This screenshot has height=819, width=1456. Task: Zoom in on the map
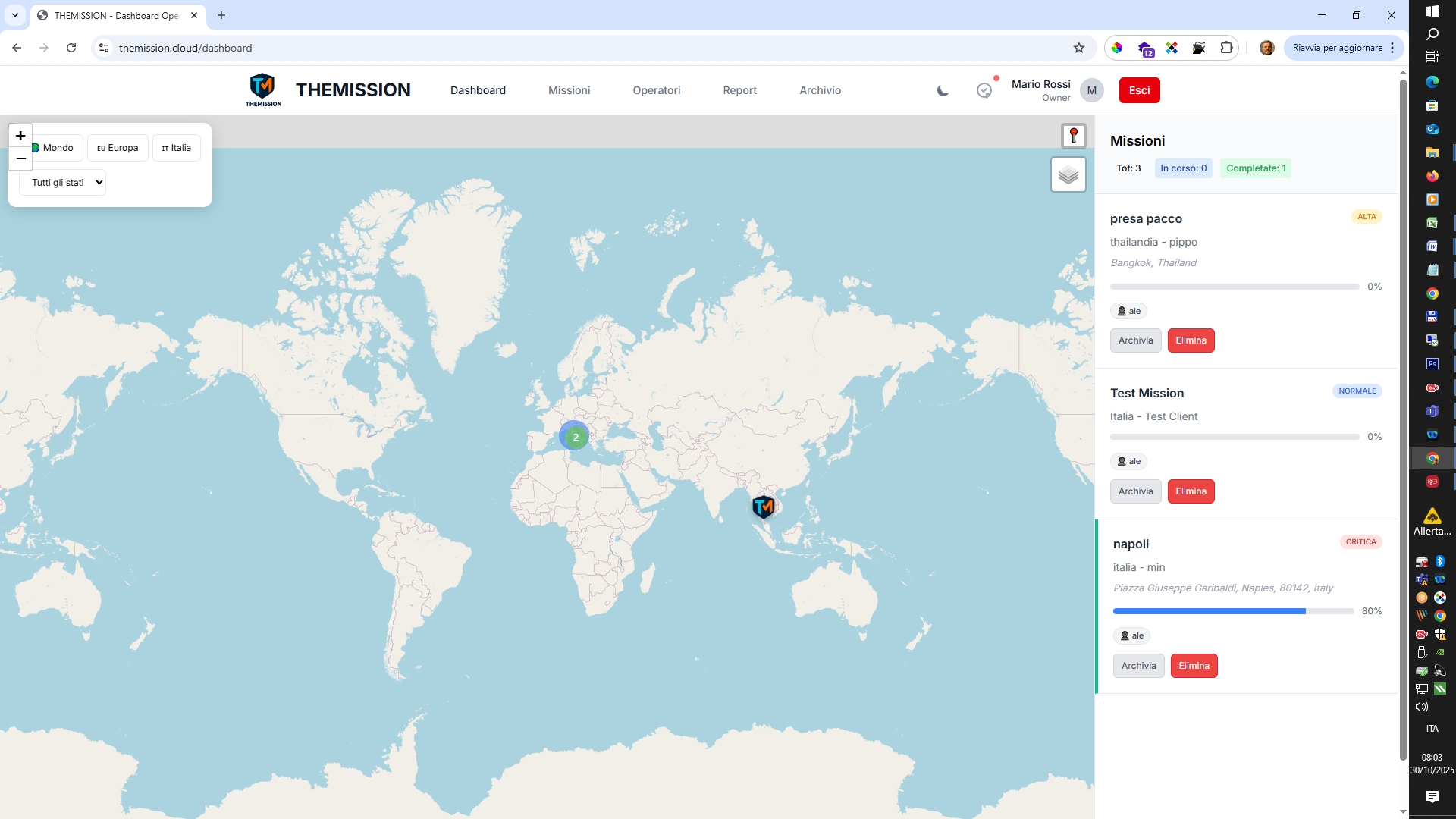20,136
